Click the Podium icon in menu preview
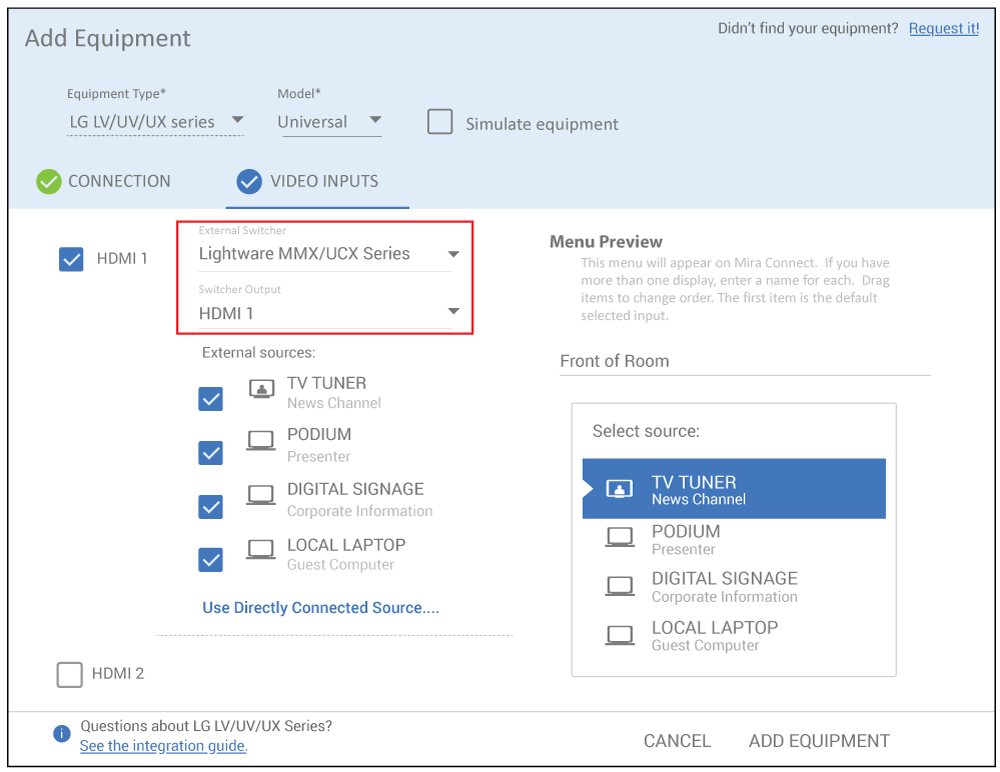 [620, 538]
